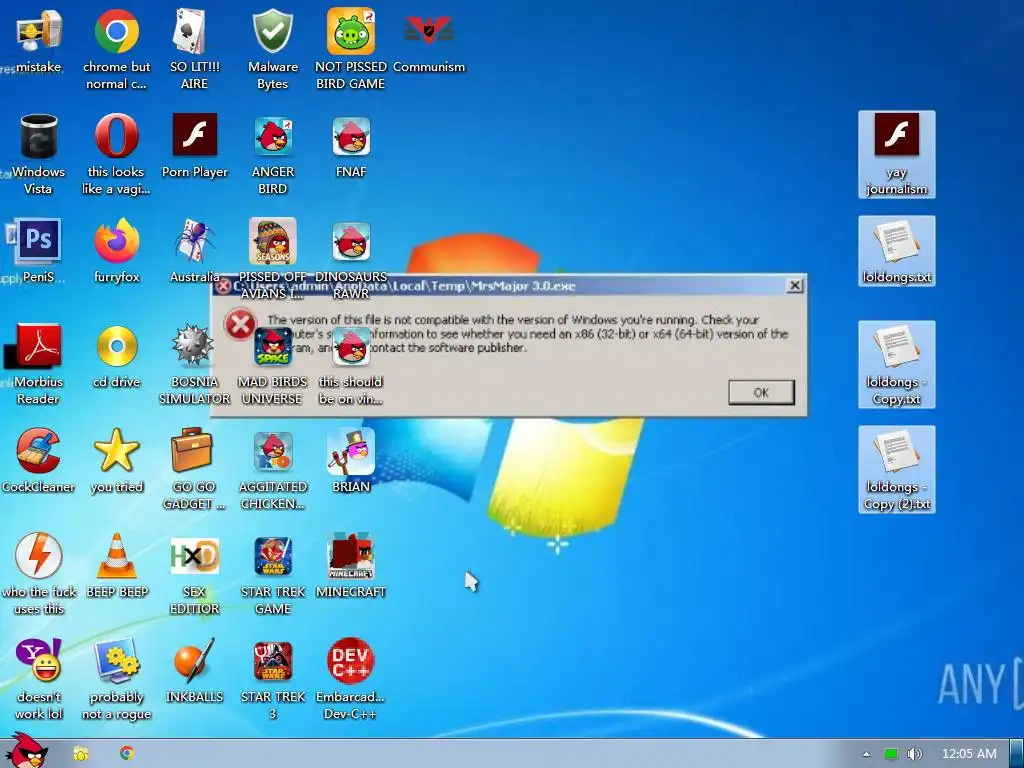1024x768 pixels.
Task: Click the Morbius Reader PDF icon
Action: point(38,364)
